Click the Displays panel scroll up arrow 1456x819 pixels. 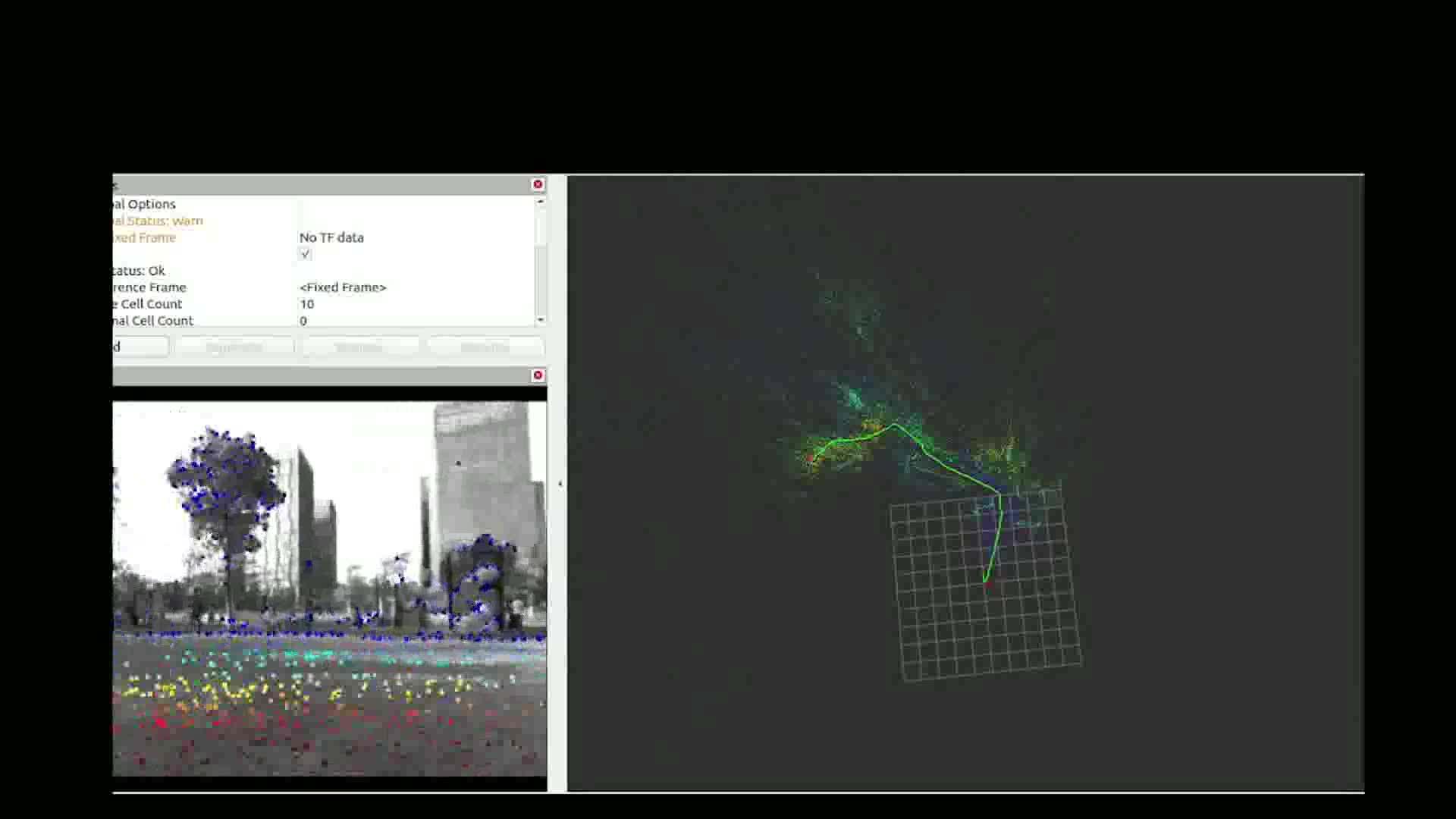point(540,202)
